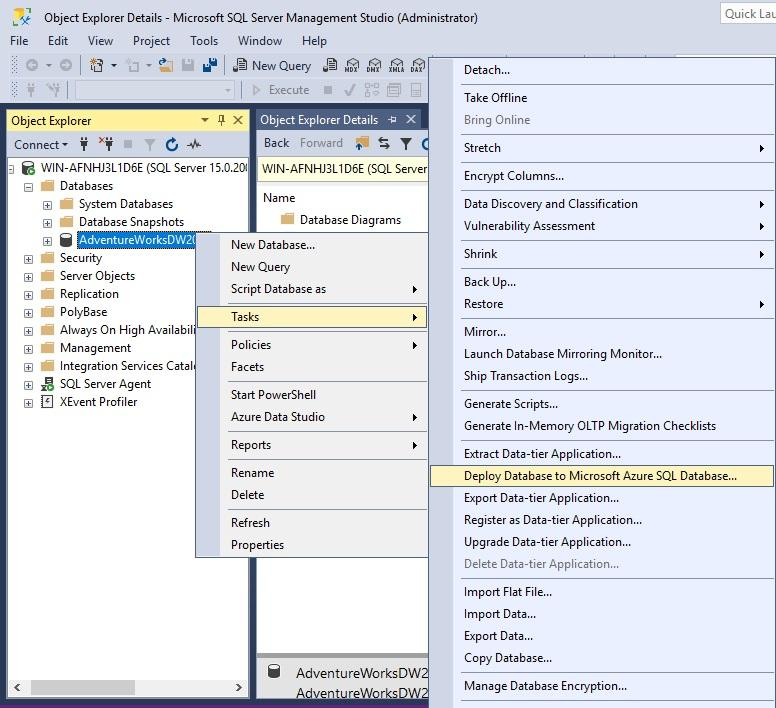
Task: Expand the System Databases node
Action: click(48, 205)
